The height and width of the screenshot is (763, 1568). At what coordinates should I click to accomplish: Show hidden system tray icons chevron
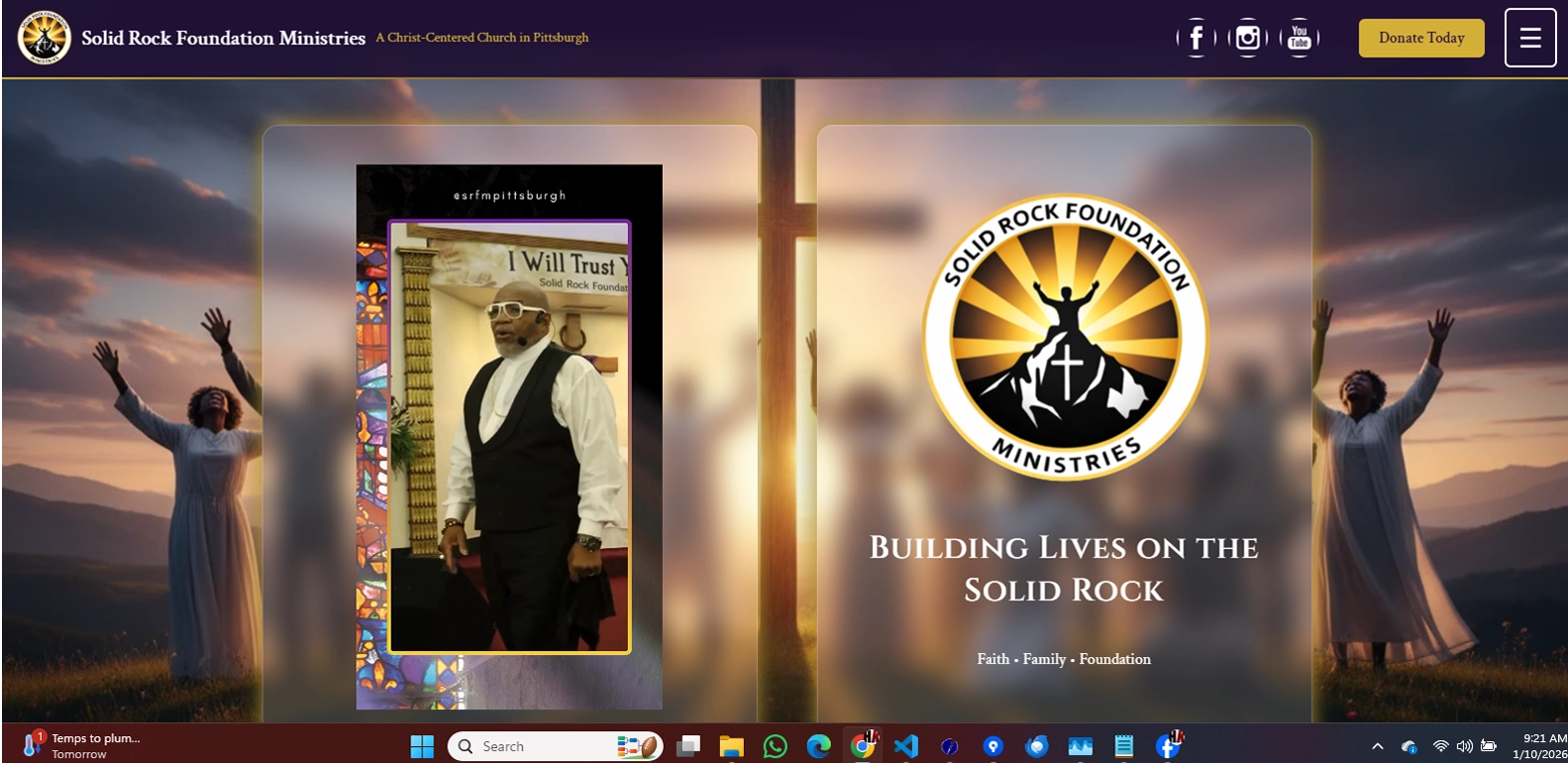coord(1377,746)
